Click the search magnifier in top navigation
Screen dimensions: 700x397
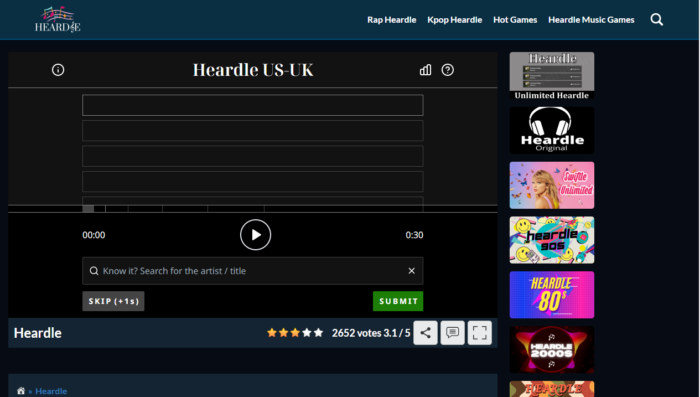pos(657,20)
